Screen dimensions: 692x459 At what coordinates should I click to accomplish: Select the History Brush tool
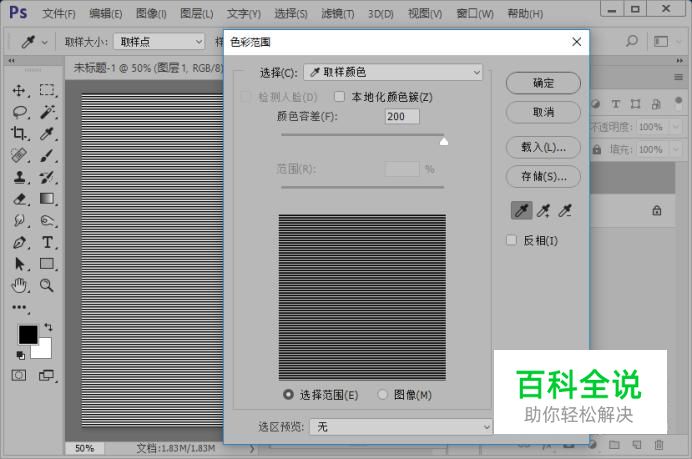click(47, 177)
